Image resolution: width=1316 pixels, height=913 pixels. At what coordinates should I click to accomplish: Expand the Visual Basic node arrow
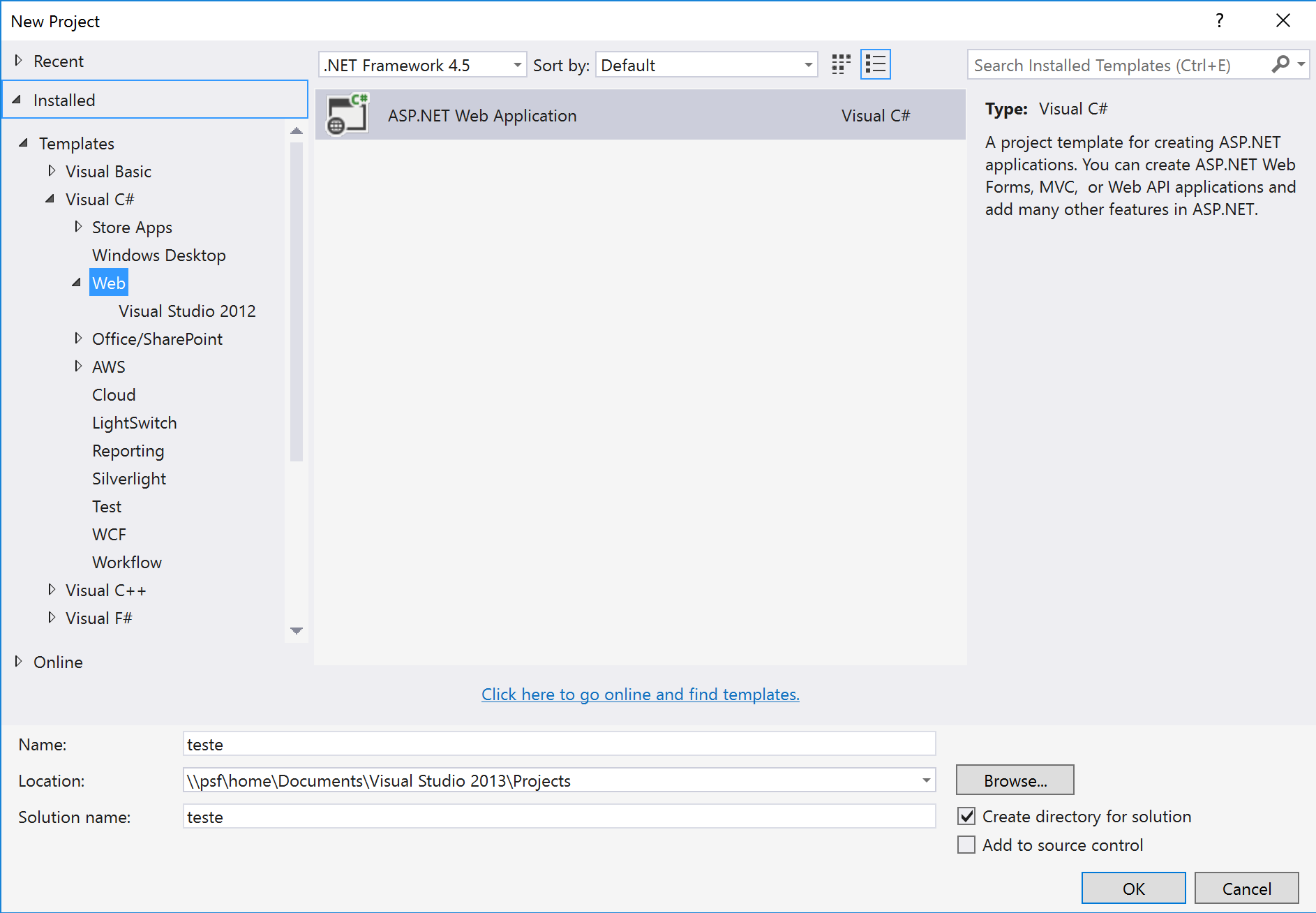(x=51, y=171)
